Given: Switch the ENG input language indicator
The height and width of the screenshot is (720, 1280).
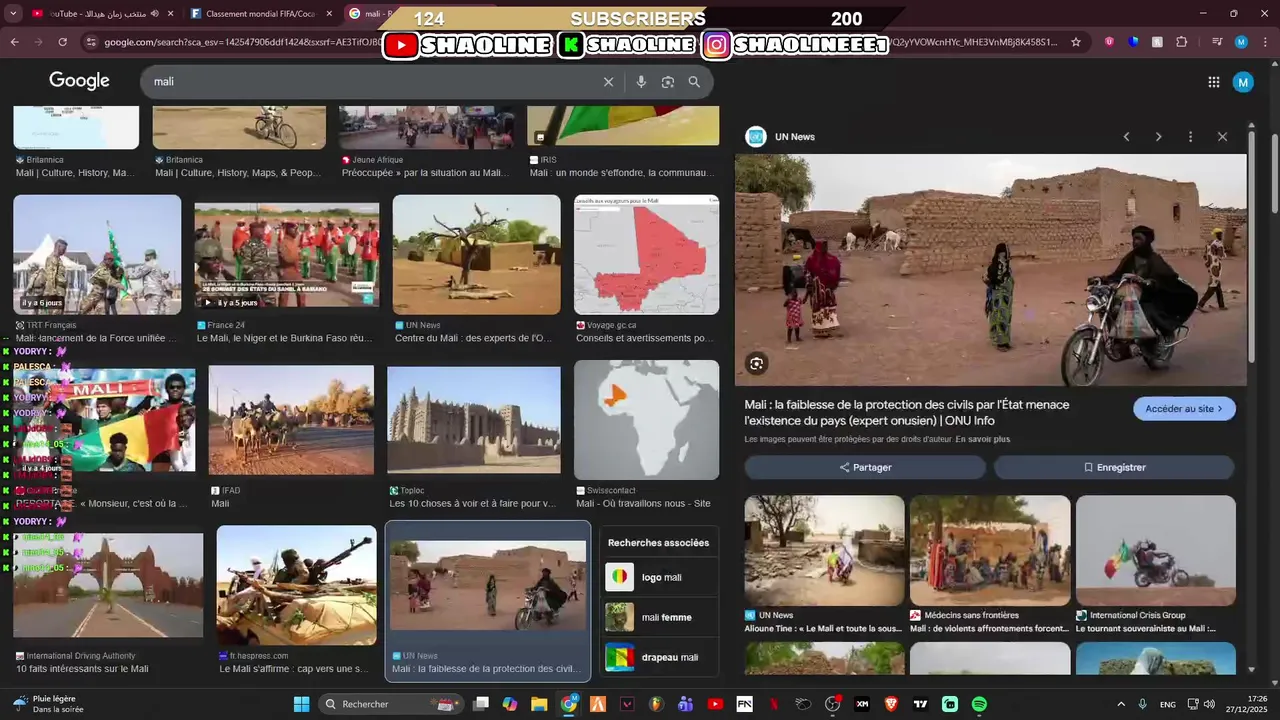Looking at the screenshot, I should click(1168, 704).
